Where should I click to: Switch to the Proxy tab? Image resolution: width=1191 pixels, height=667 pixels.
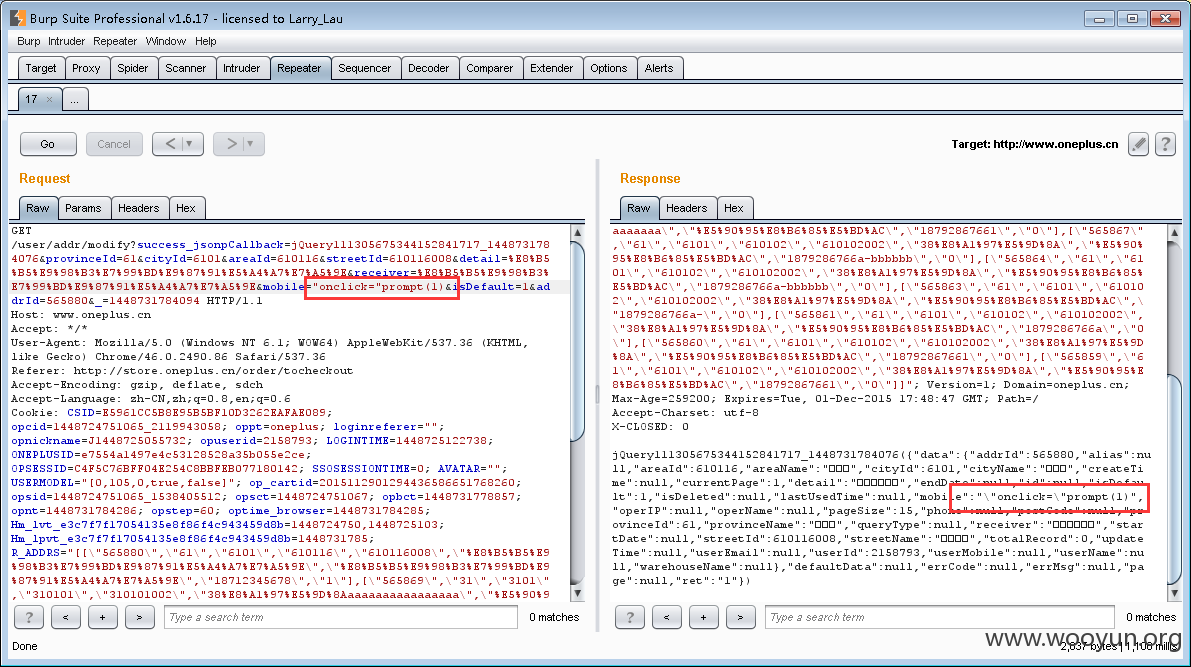(x=86, y=68)
